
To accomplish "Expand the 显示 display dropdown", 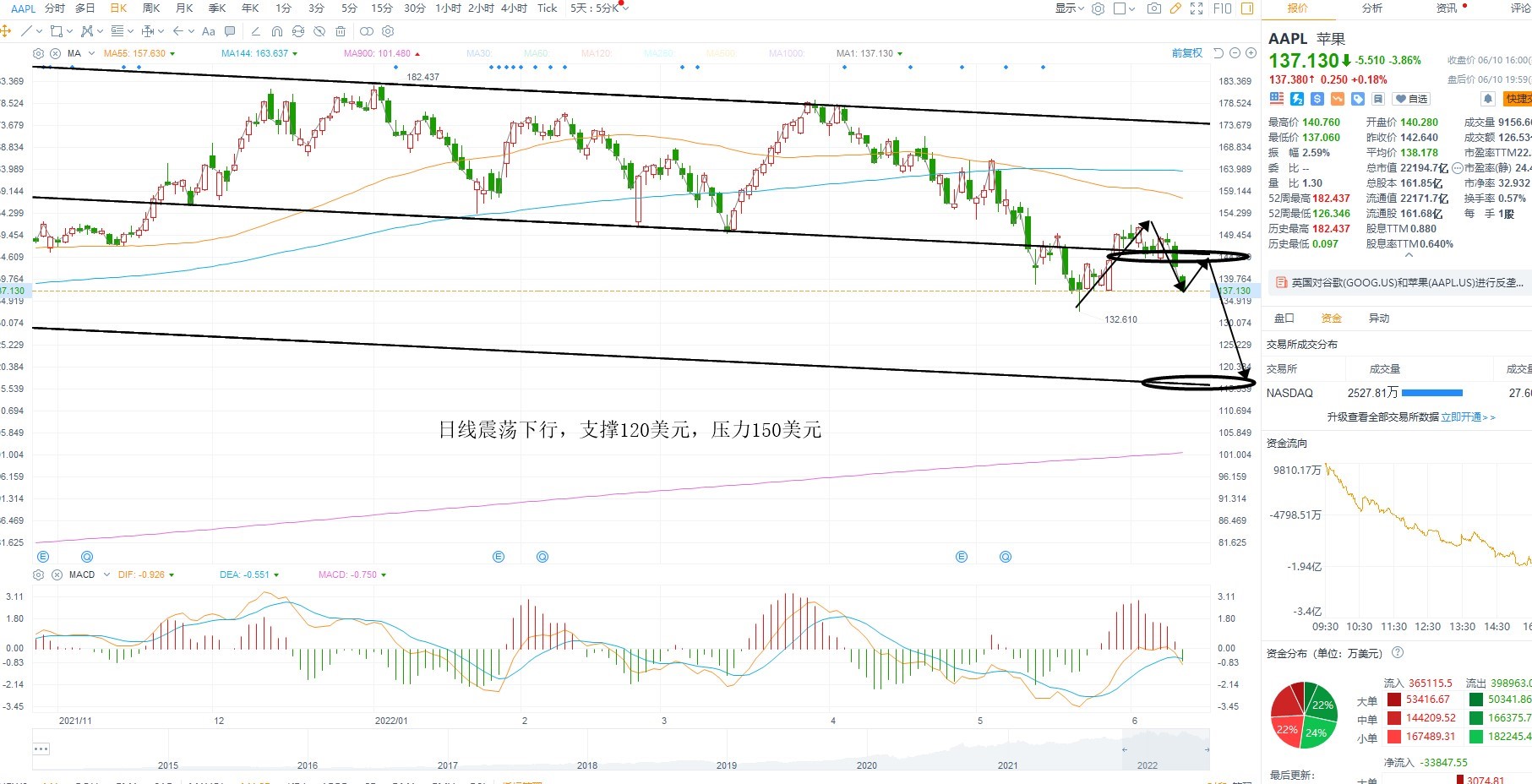I will point(1070,8).
